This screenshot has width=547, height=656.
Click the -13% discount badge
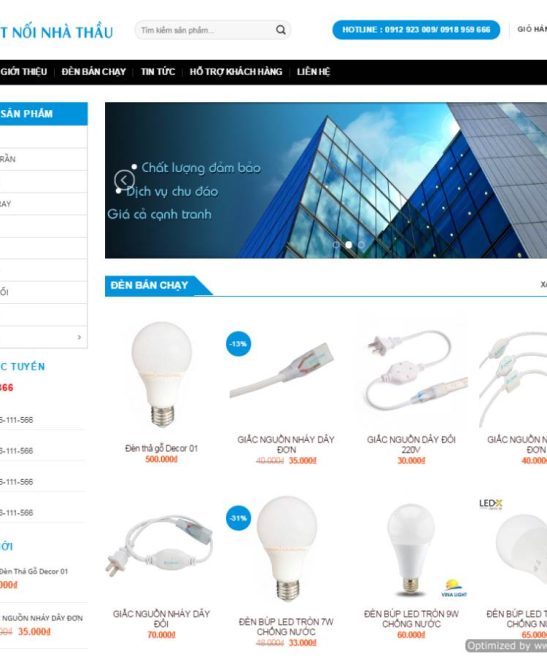coord(238,344)
